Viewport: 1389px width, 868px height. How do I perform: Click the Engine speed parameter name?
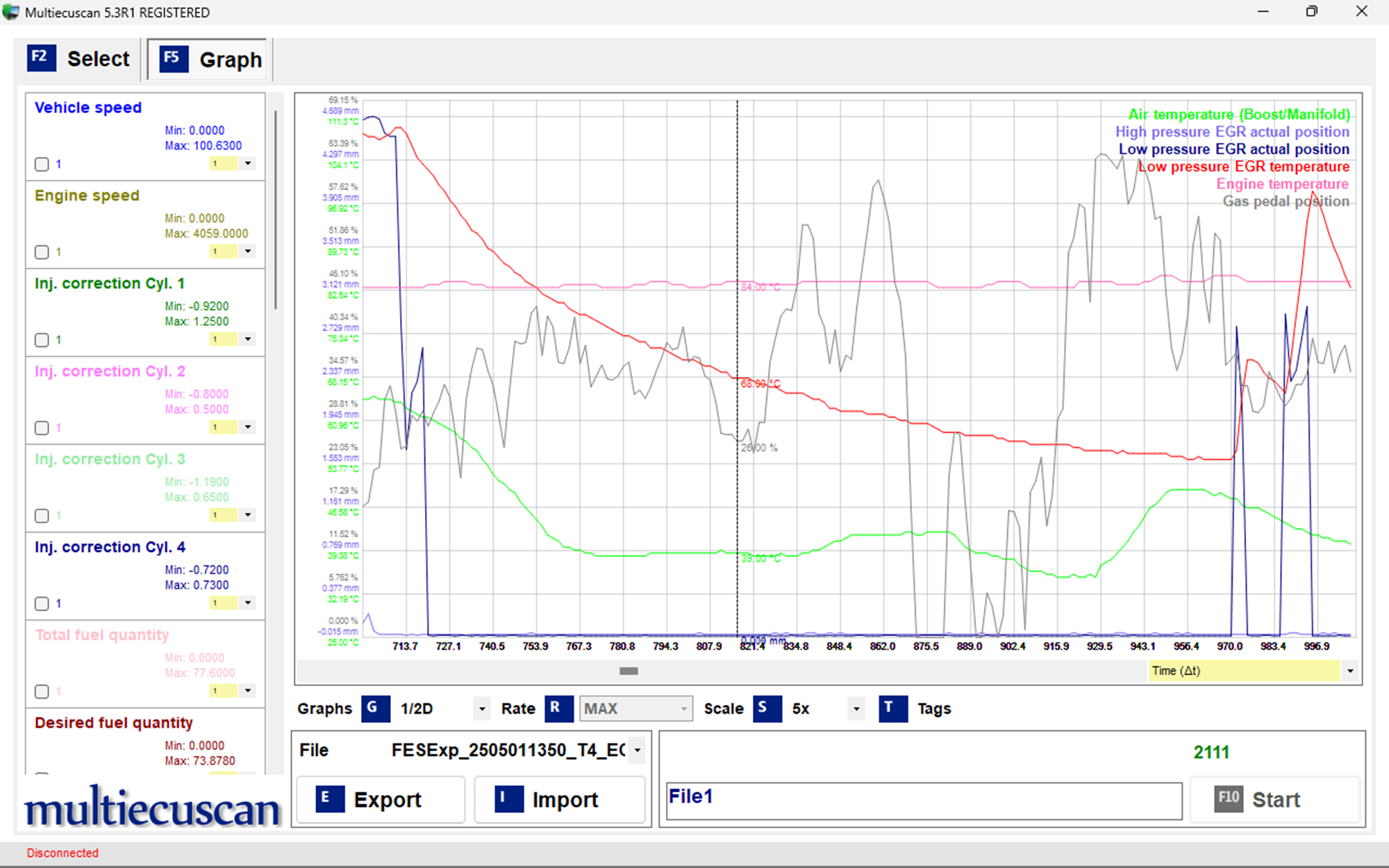click(87, 196)
